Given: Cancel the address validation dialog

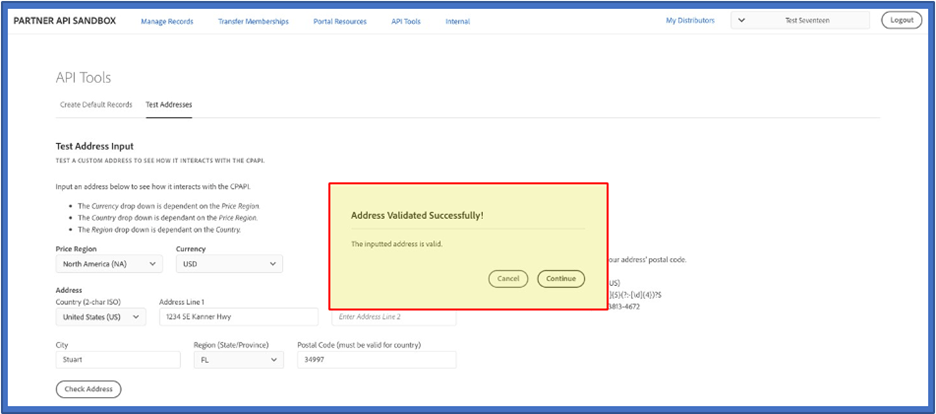Looking at the screenshot, I should pos(508,278).
